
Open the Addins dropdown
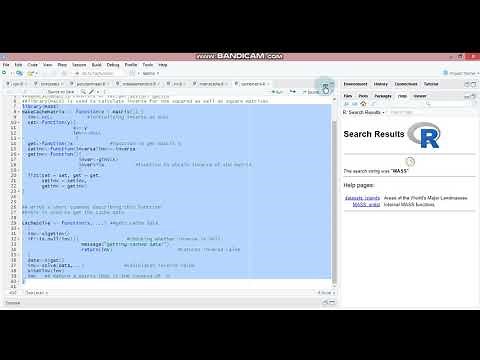pyautogui.click(x=151, y=73)
